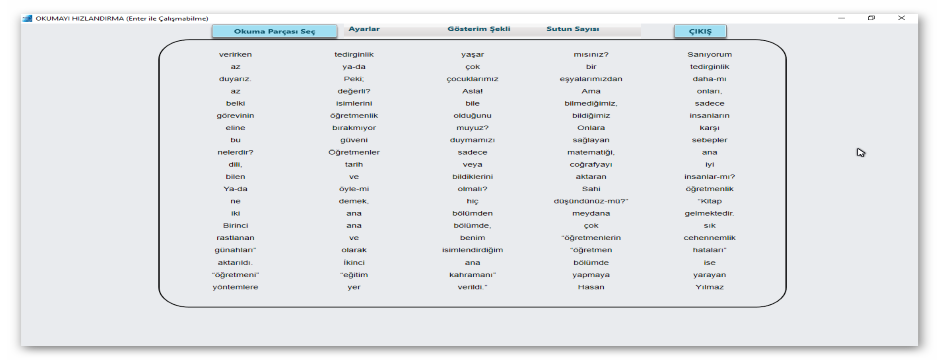This screenshot has width=940, height=360.
Task: Select the word "isimlerini"
Action: (x=354, y=104)
